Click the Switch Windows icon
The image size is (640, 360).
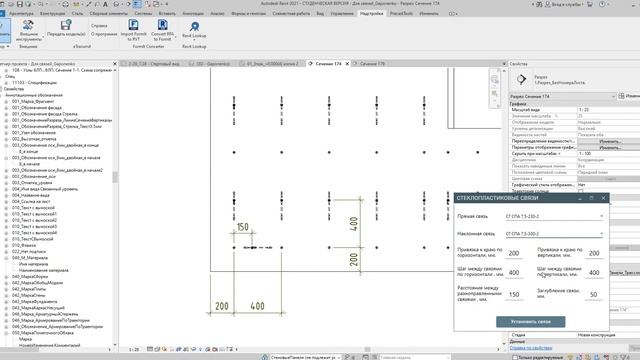pos(156,4)
